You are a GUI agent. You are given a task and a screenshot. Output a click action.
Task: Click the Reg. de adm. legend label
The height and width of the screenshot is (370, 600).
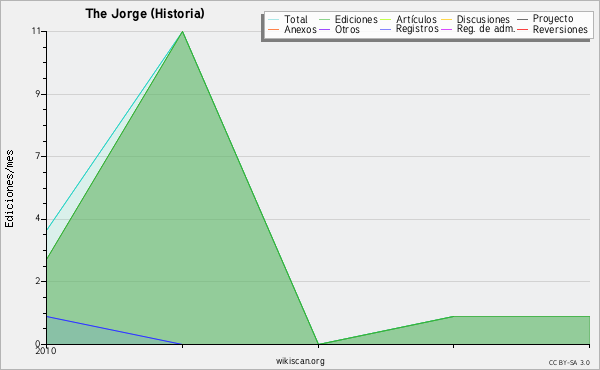[x=486, y=29]
